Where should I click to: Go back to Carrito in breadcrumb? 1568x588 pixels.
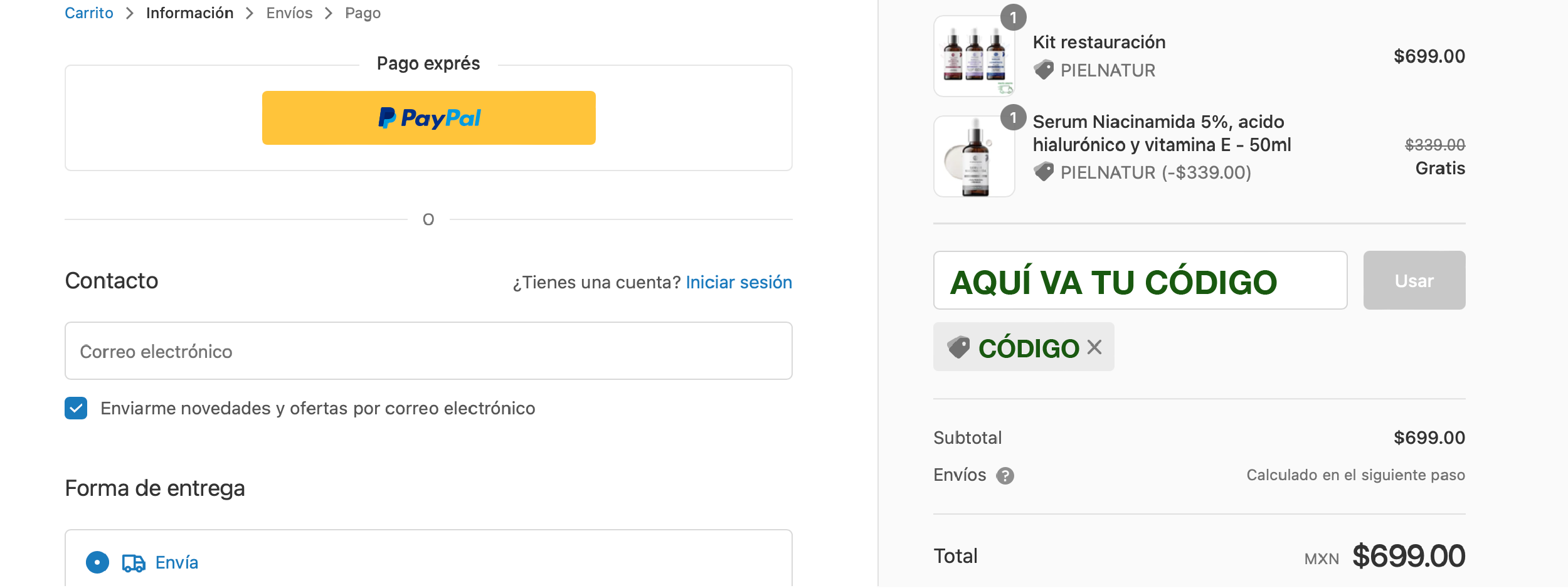[x=89, y=13]
